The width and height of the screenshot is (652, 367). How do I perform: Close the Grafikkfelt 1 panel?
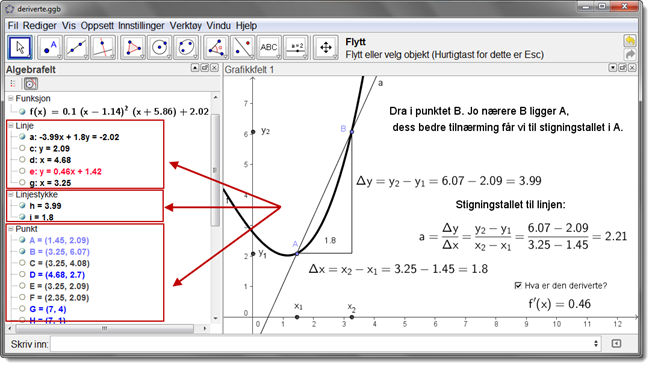tap(632, 68)
